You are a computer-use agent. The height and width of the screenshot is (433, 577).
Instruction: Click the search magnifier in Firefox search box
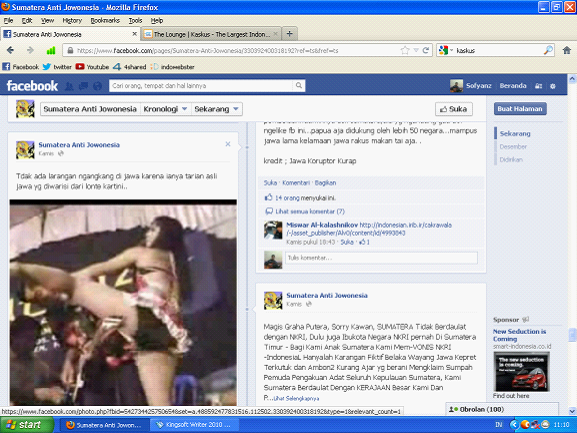coord(548,50)
